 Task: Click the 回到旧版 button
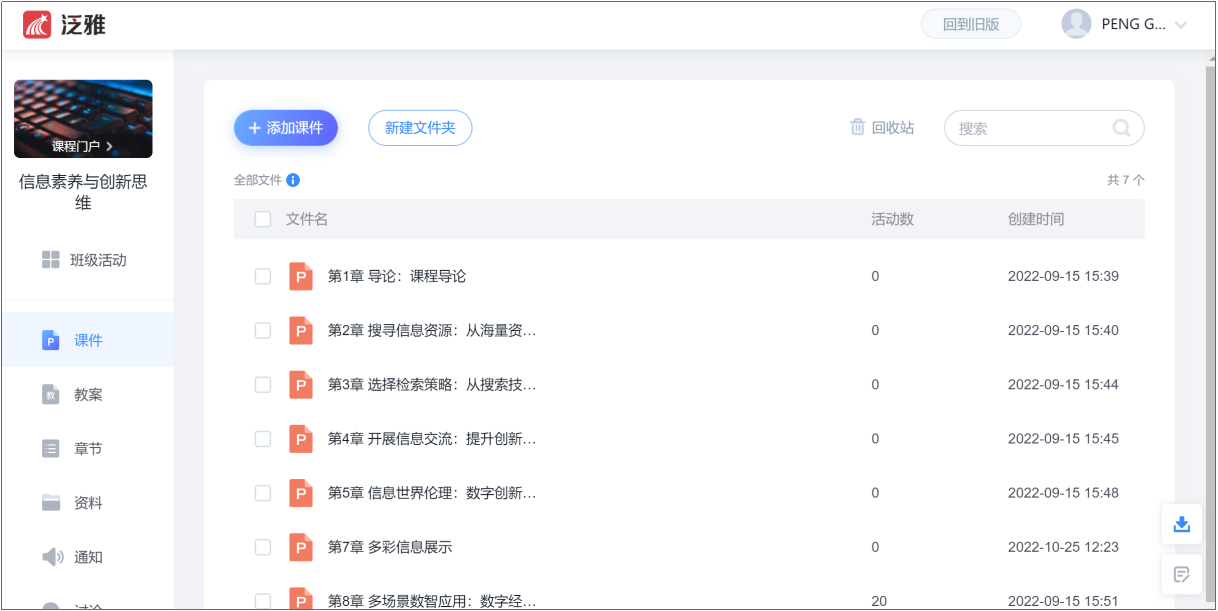[971, 24]
